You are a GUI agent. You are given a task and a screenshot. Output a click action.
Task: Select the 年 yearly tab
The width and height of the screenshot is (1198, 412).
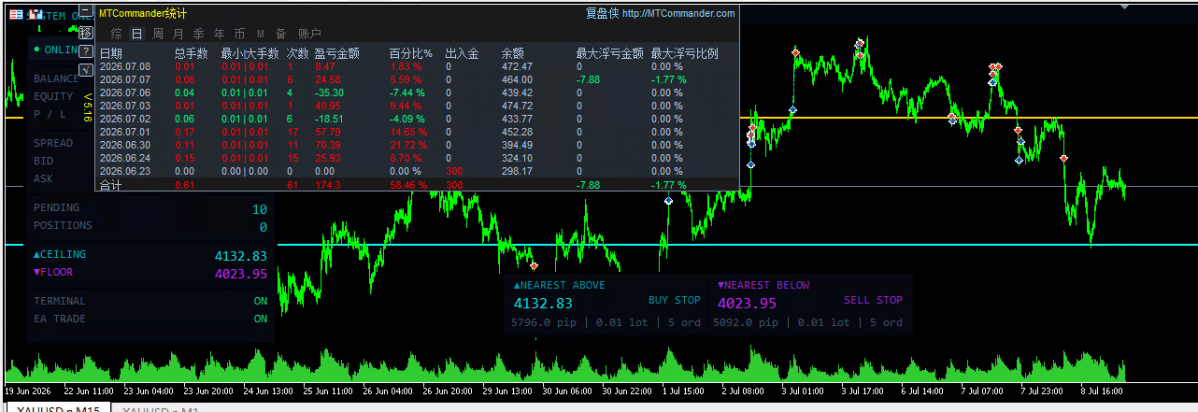click(219, 34)
